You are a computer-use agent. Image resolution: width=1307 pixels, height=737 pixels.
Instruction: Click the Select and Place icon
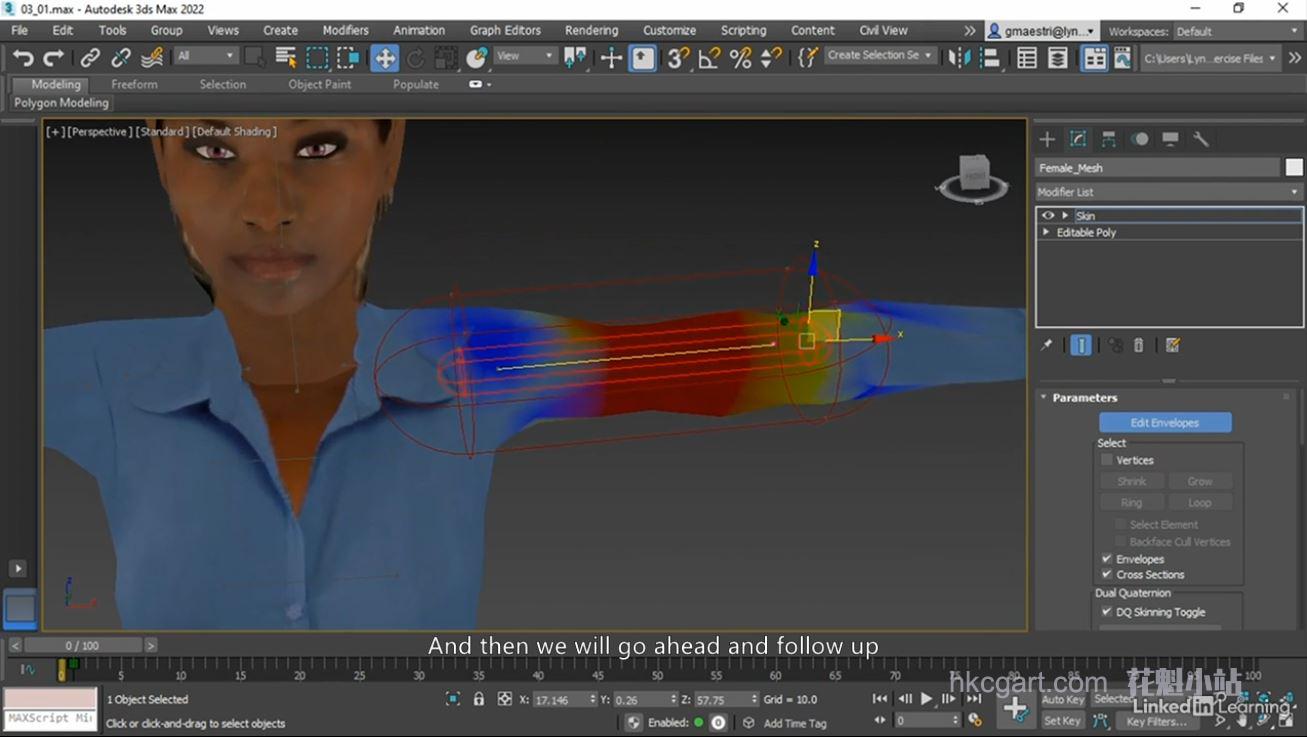point(477,58)
